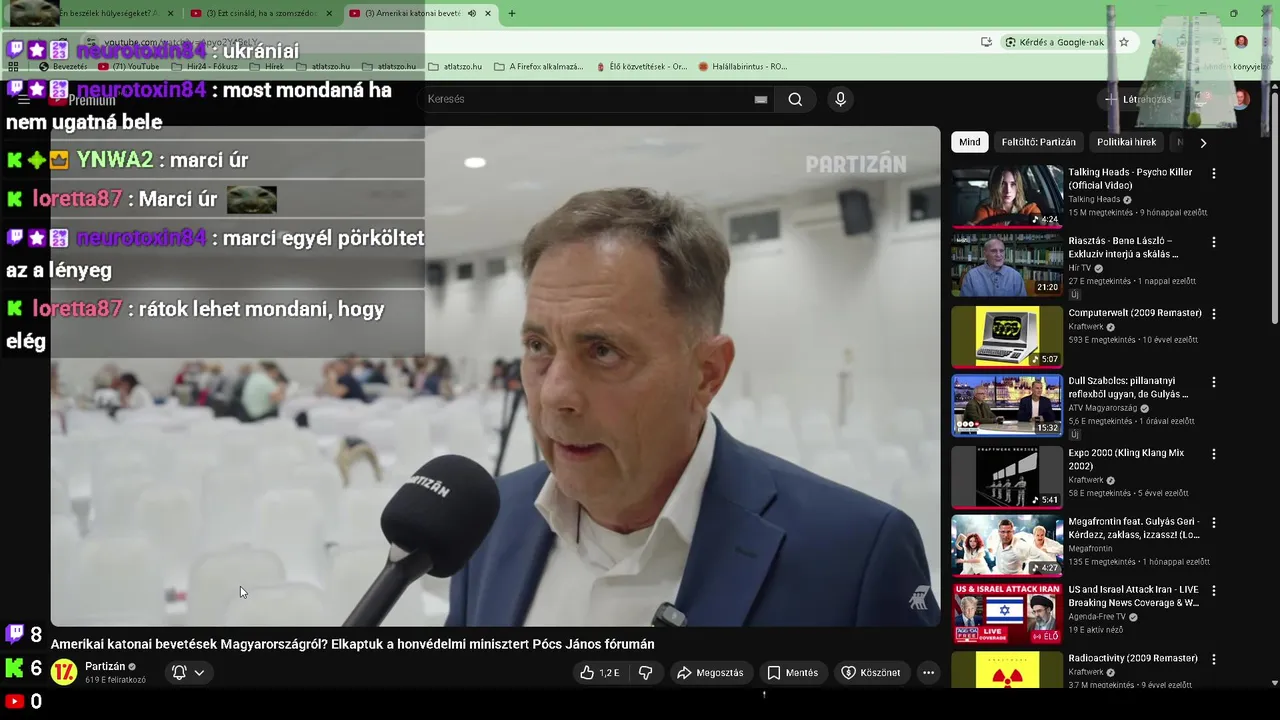The image size is (1280, 720).
Task: Click the dislike thumbs-down button
Action: 646,673
